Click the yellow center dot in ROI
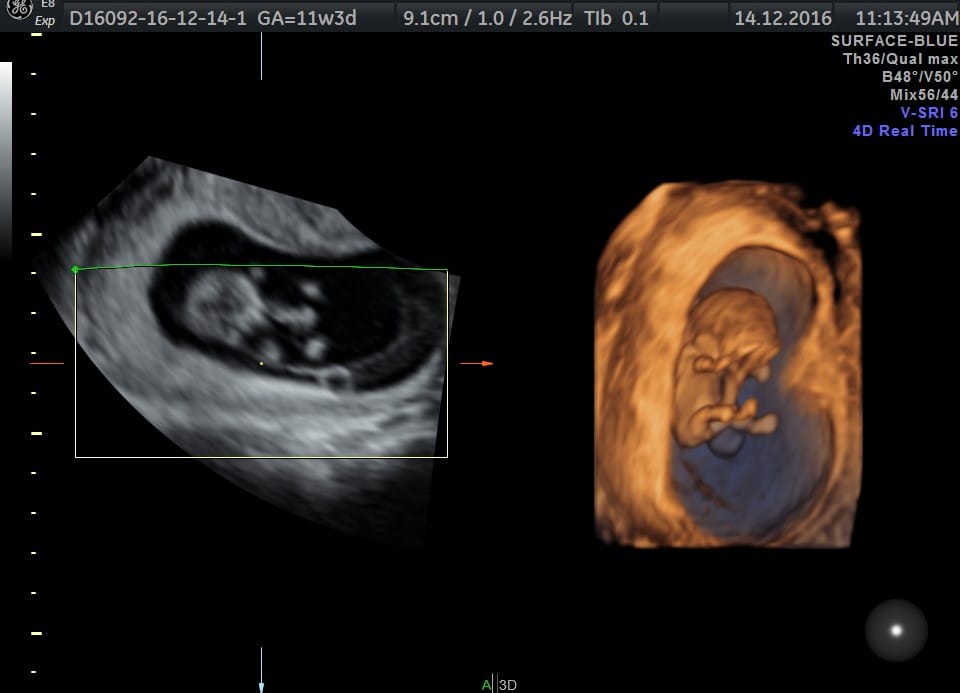 (261, 363)
